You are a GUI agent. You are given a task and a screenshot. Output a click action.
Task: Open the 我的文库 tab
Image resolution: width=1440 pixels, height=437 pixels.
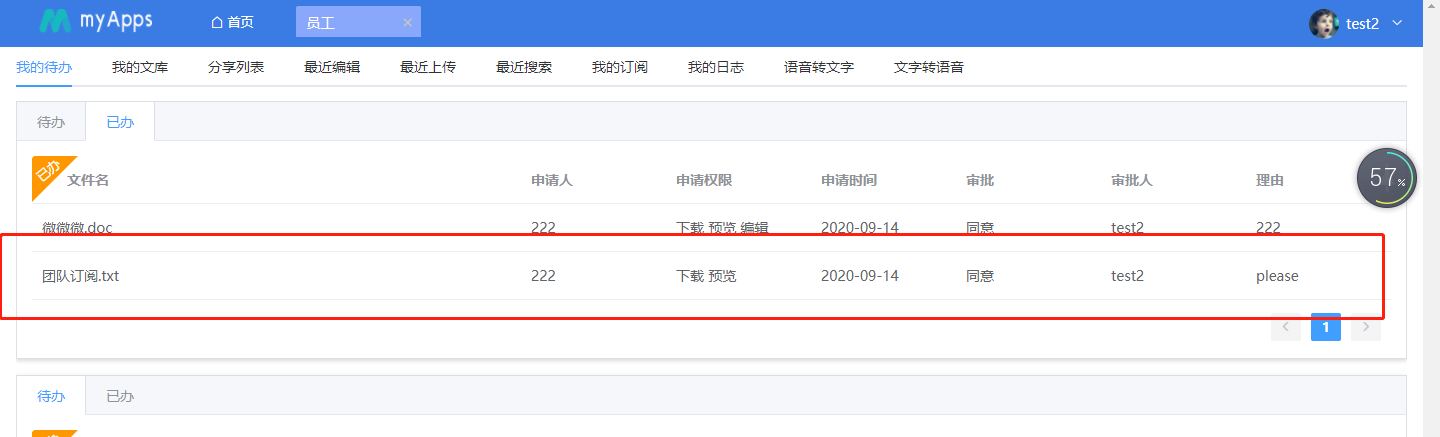pyautogui.click(x=140, y=68)
